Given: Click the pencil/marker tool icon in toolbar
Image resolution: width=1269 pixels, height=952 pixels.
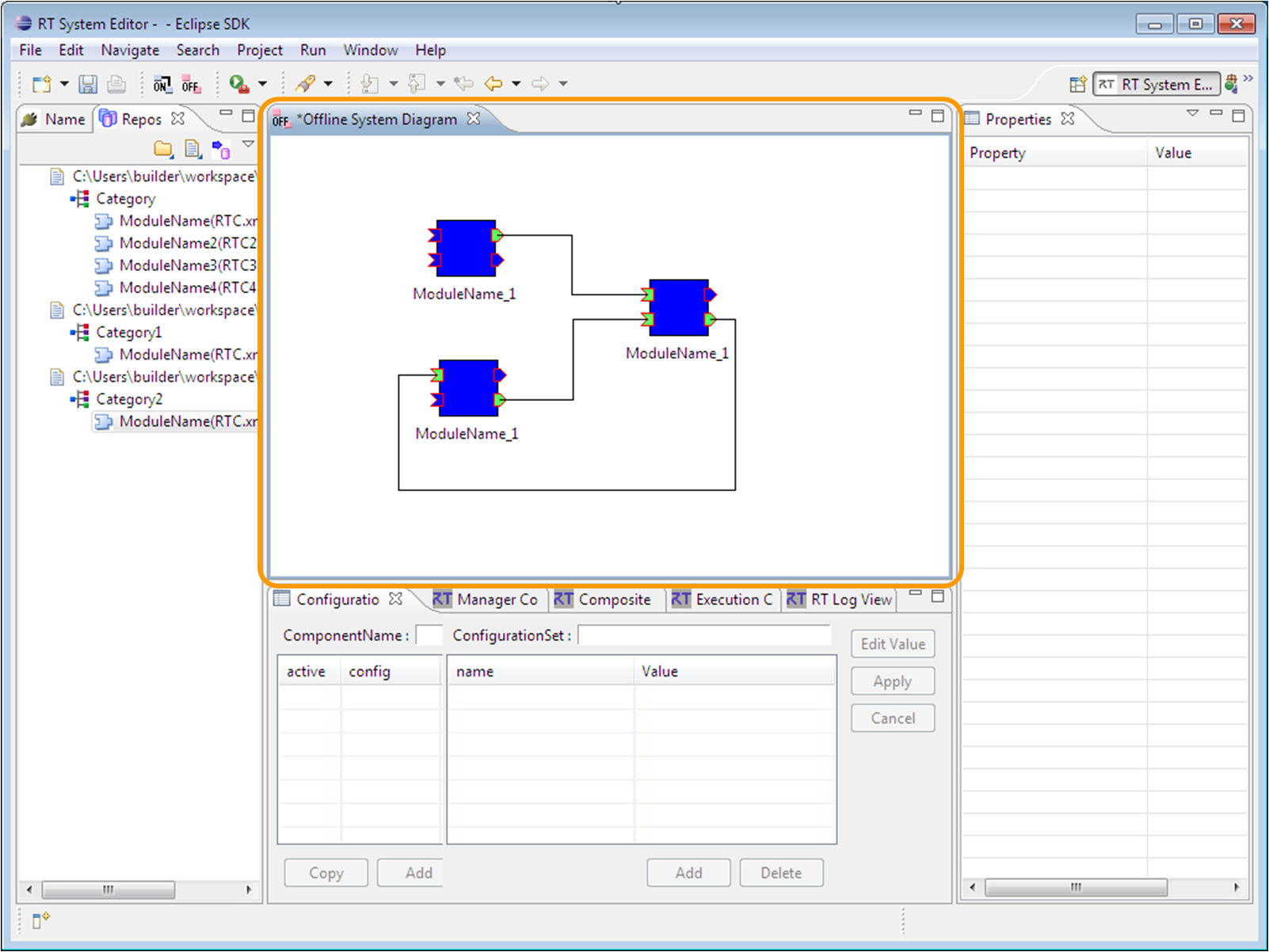Looking at the screenshot, I should 305,83.
